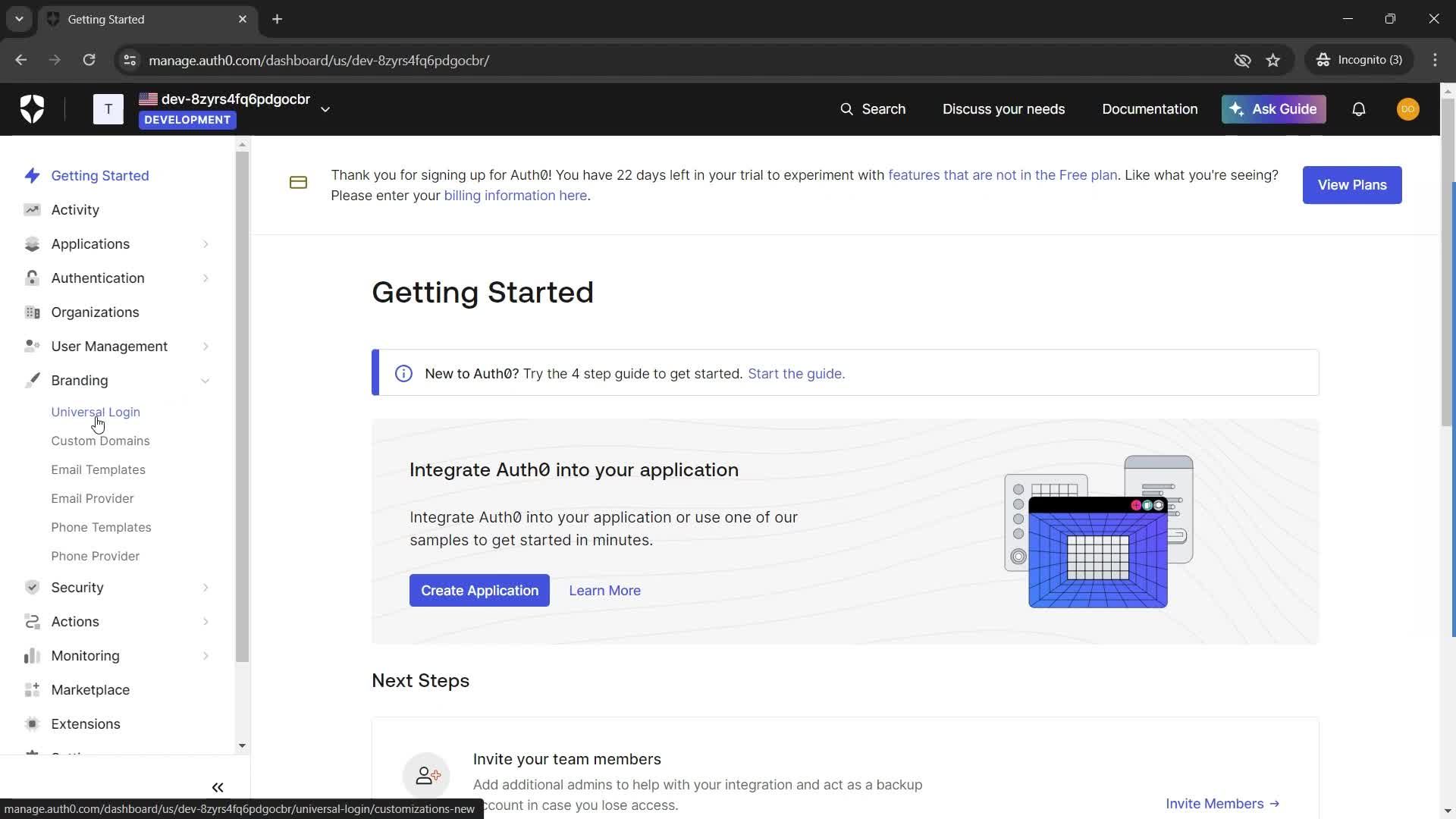The image size is (1456, 819).
Task: Click the DEVELOPMENT environment badge
Action: click(x=187, y=120)
